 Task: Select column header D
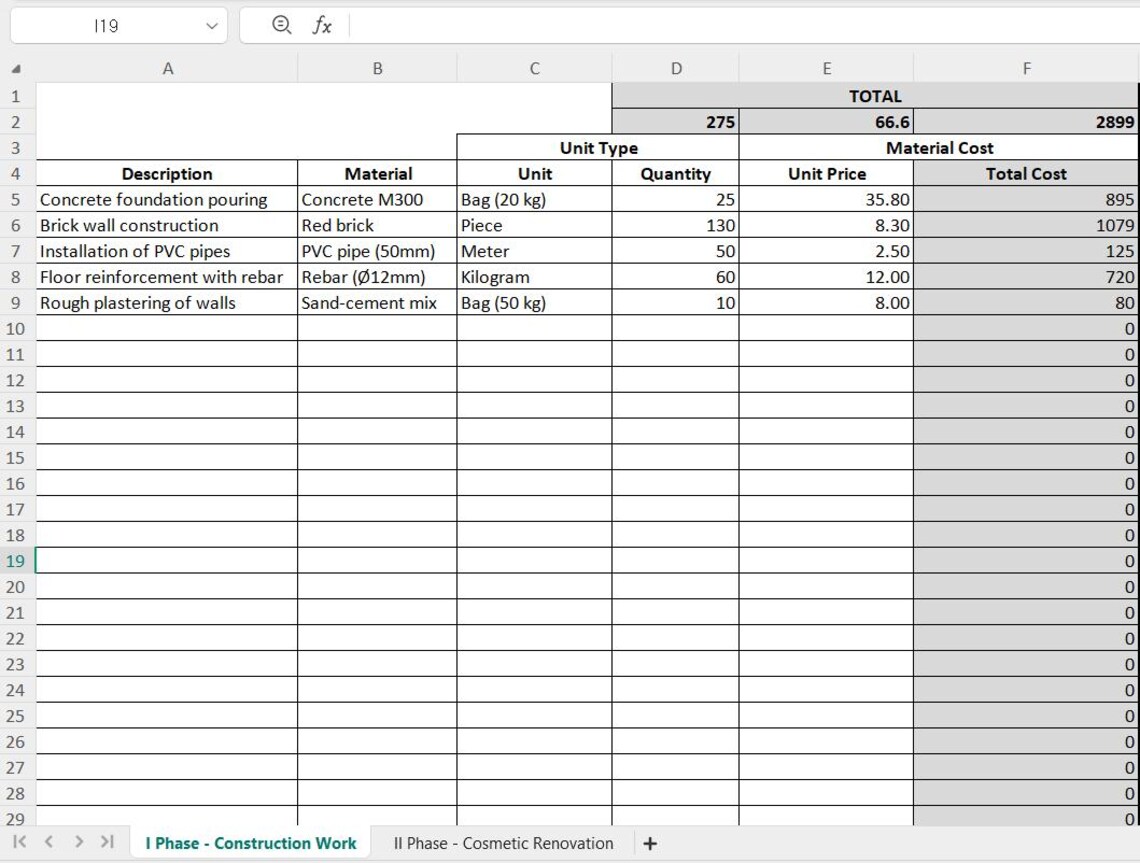tap(676, 68)
